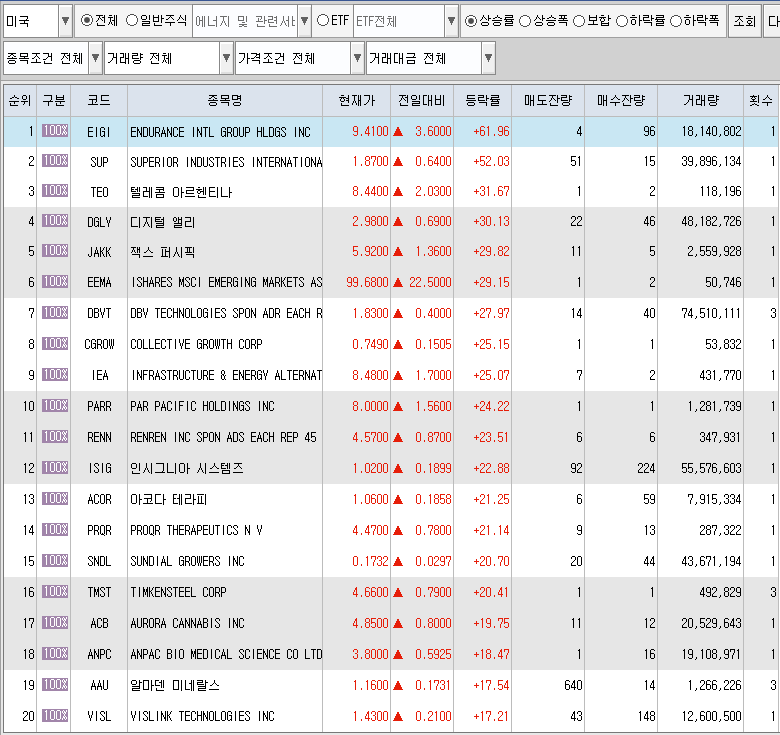
Task: Click the 100% badge in EEMA row
Action: 55,281
